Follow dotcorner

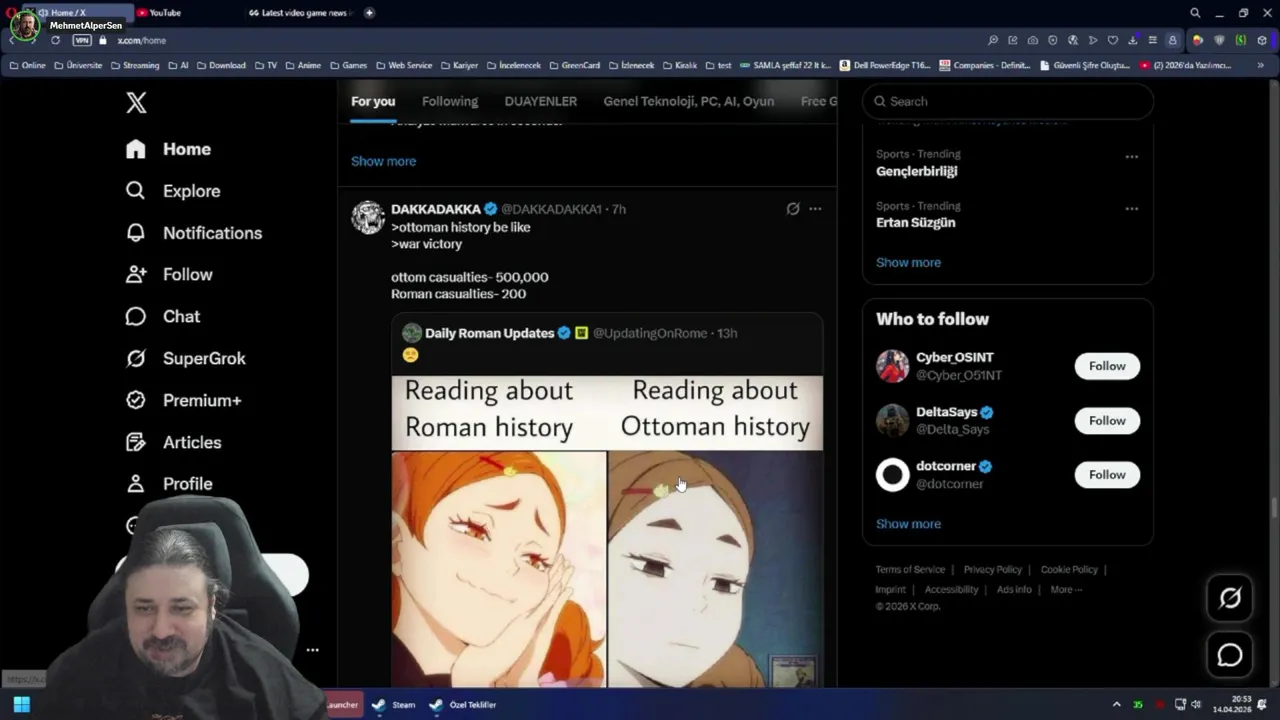pyautogui.click(x=1107, y=475)
